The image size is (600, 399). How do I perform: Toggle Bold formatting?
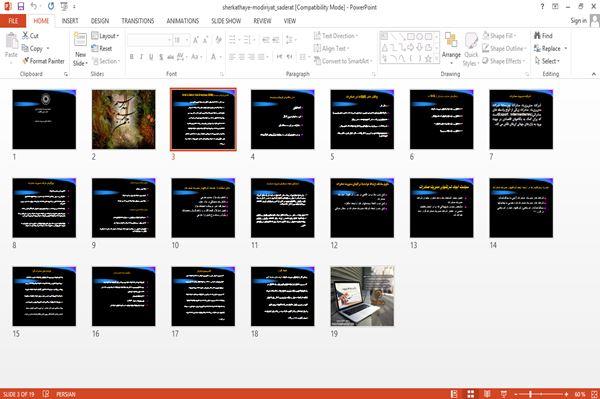pyautogui.click(x=132, y=57)
